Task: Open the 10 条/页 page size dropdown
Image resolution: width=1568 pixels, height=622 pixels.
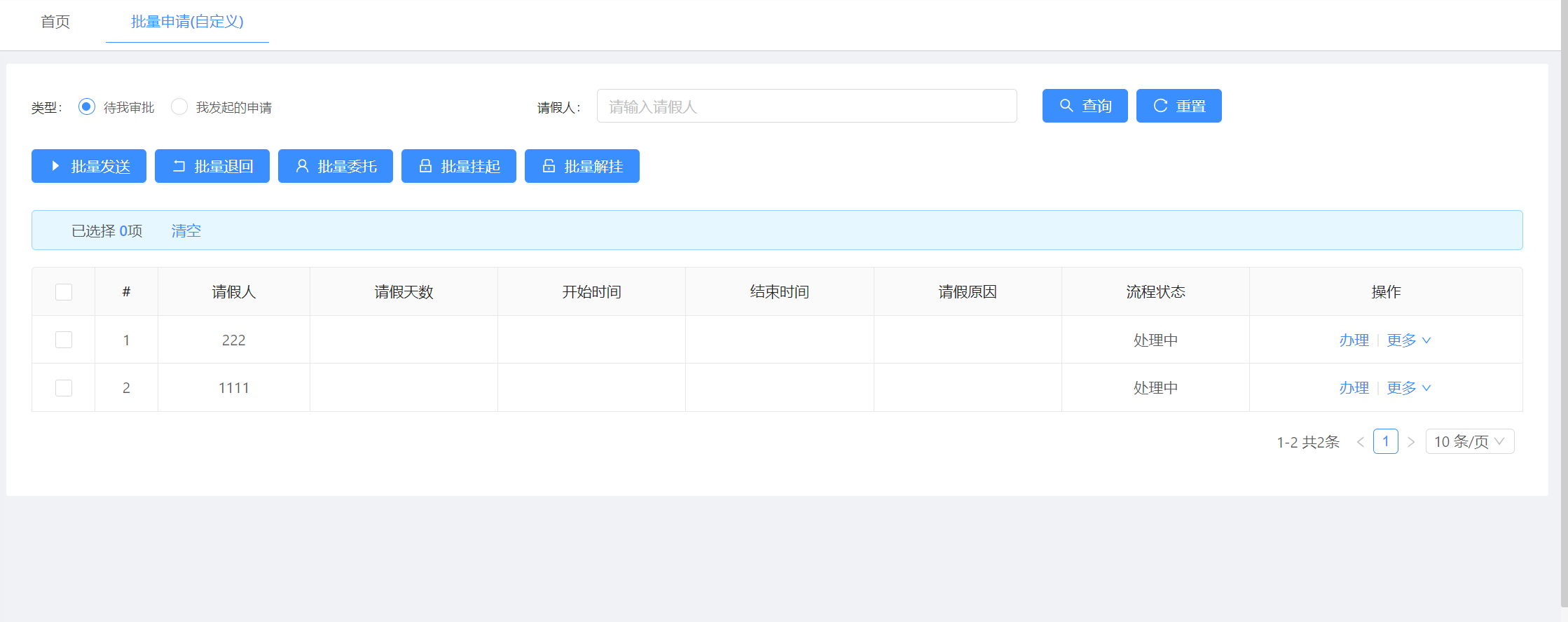Action: [1470, 441]
